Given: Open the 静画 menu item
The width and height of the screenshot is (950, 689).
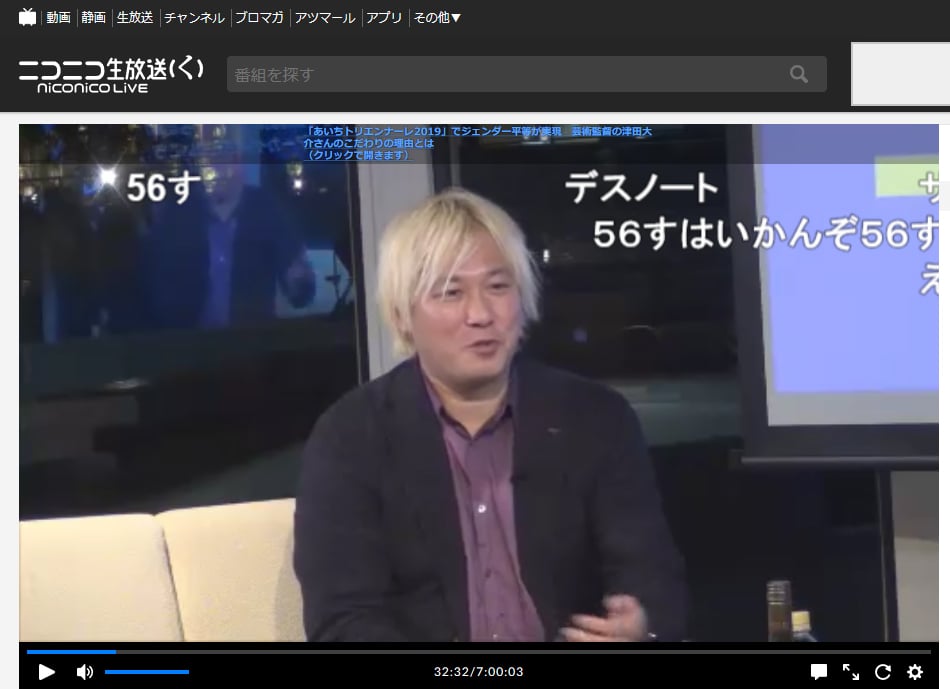Looking at the screenshot, I should [x=93, y=18].
